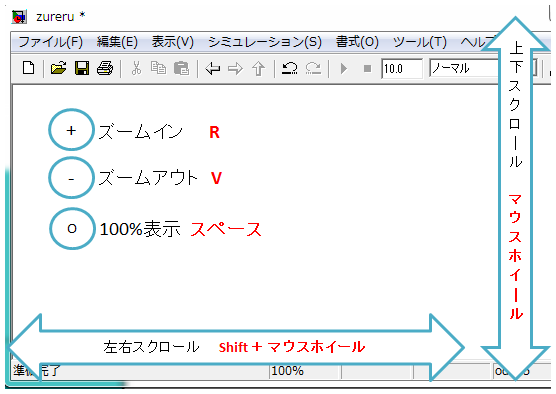The height and width of the screenshot is (394, 556).
Task: Open the ノーマル mode dropdown
Action: pyautogui.click(x=483, y=68)
